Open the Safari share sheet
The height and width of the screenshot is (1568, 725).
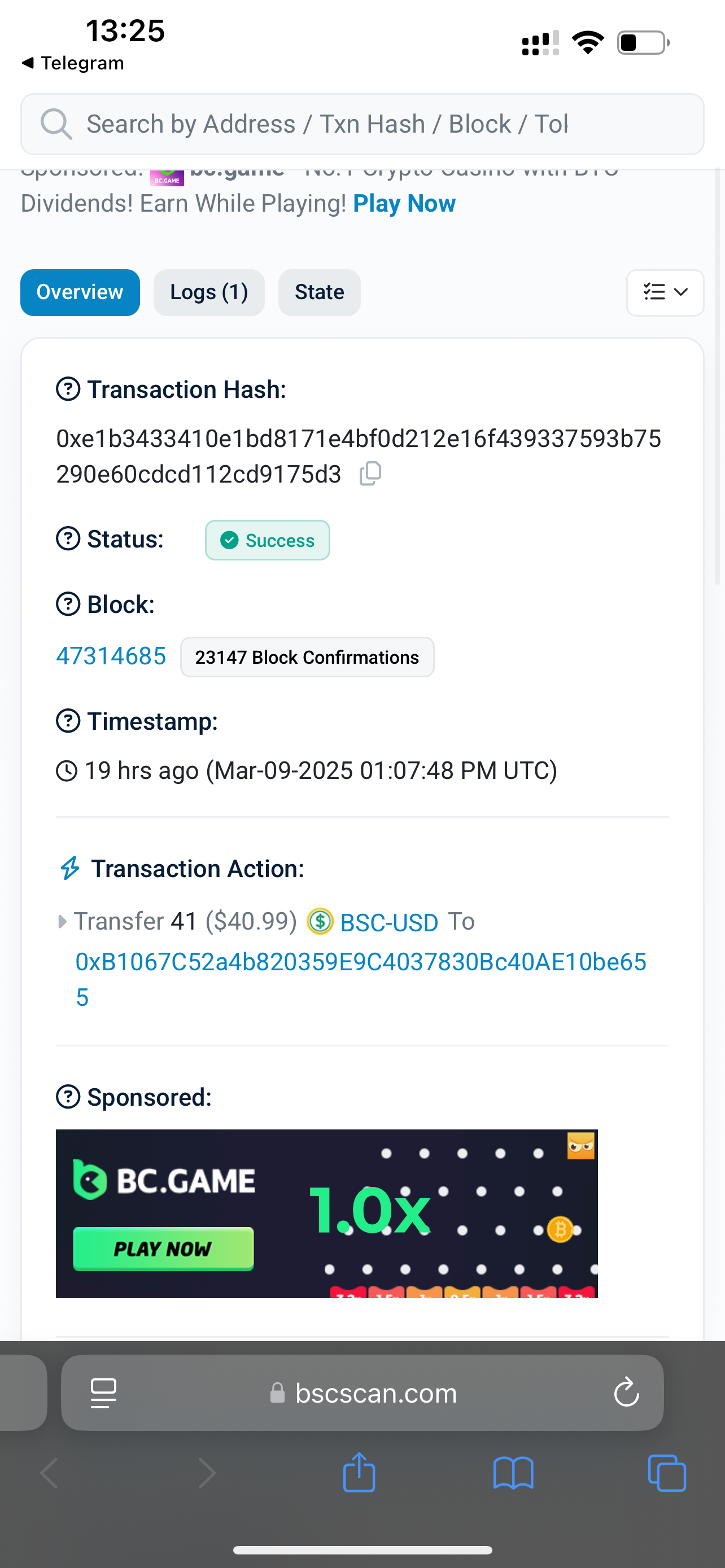(x=359, y=1473)
